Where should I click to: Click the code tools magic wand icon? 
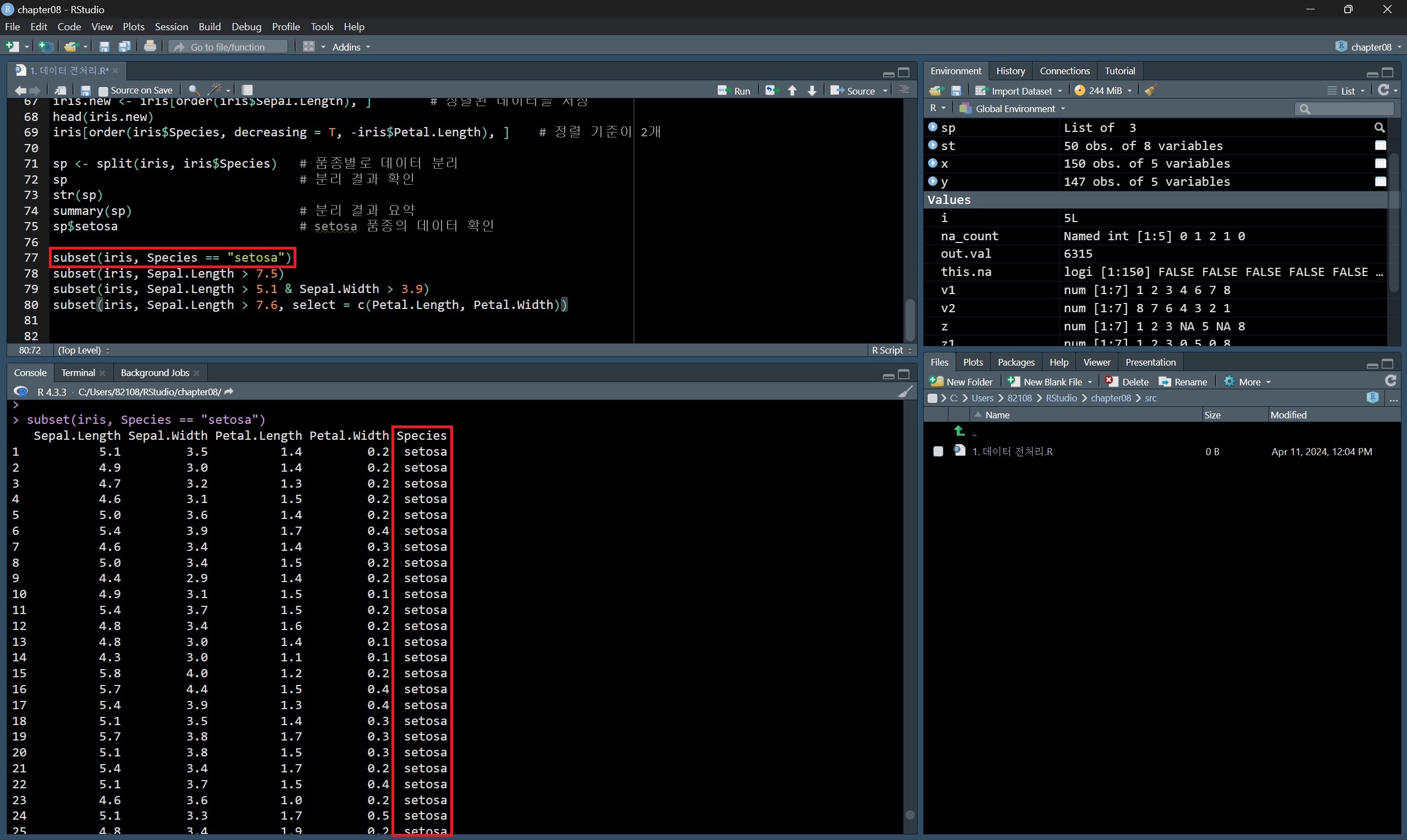pyautogui.click(x=216, y=90)
